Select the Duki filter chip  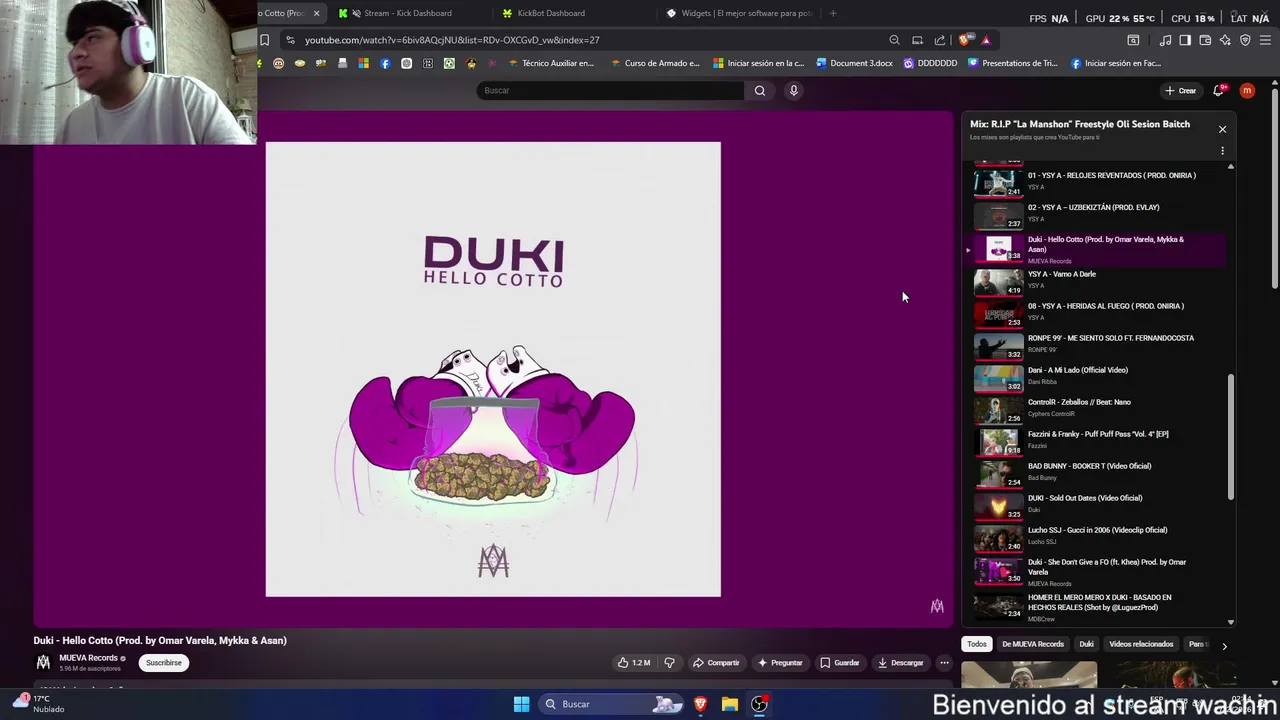pos(1086,644)
